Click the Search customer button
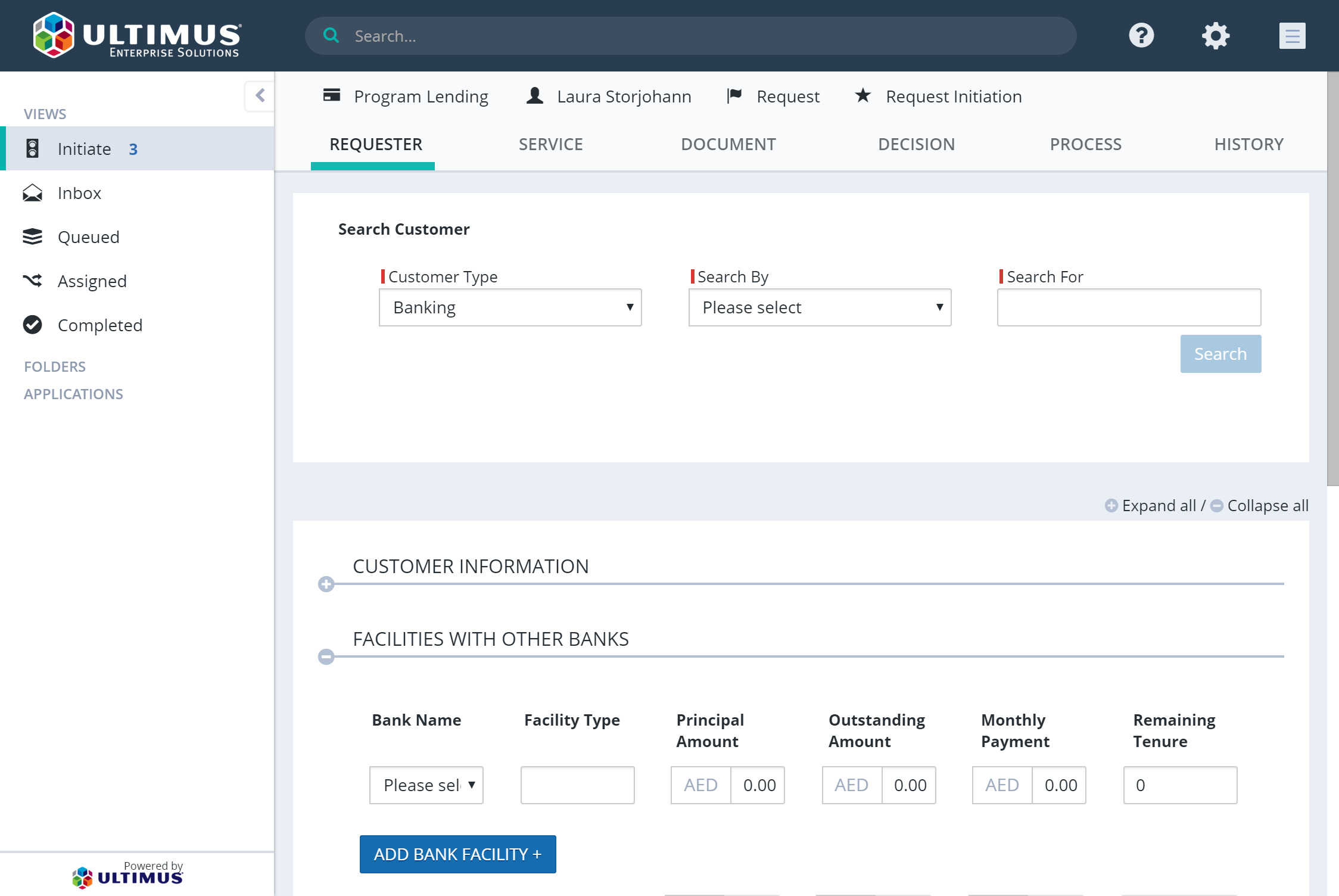 point(1220,354)
